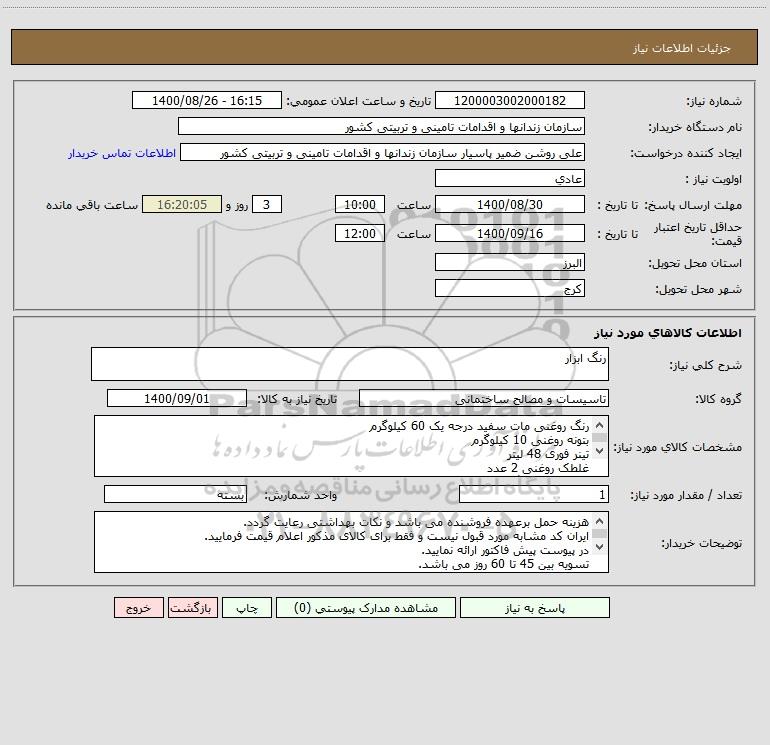Click تاریخ نیاز به کالا field 1400/09/01
The height and width of the screenshot is (745, 770).
(177, 398)
